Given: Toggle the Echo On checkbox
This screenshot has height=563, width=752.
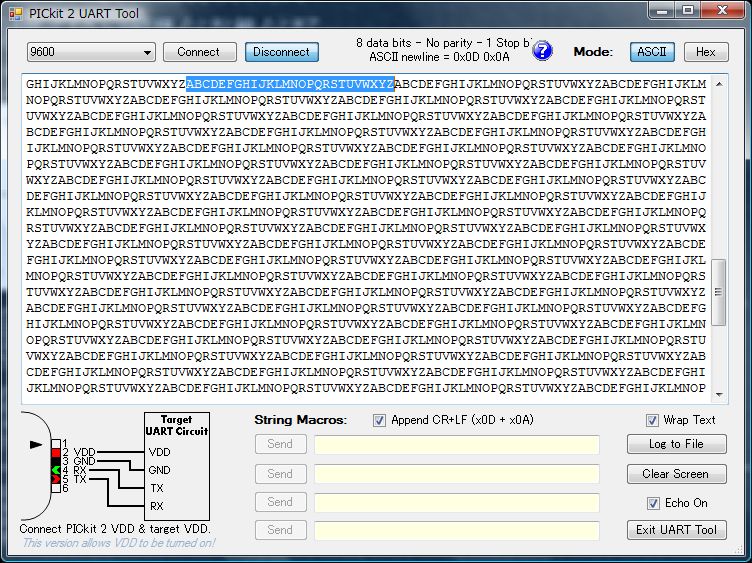Looking at the screenshot, I should click(653, 503).
